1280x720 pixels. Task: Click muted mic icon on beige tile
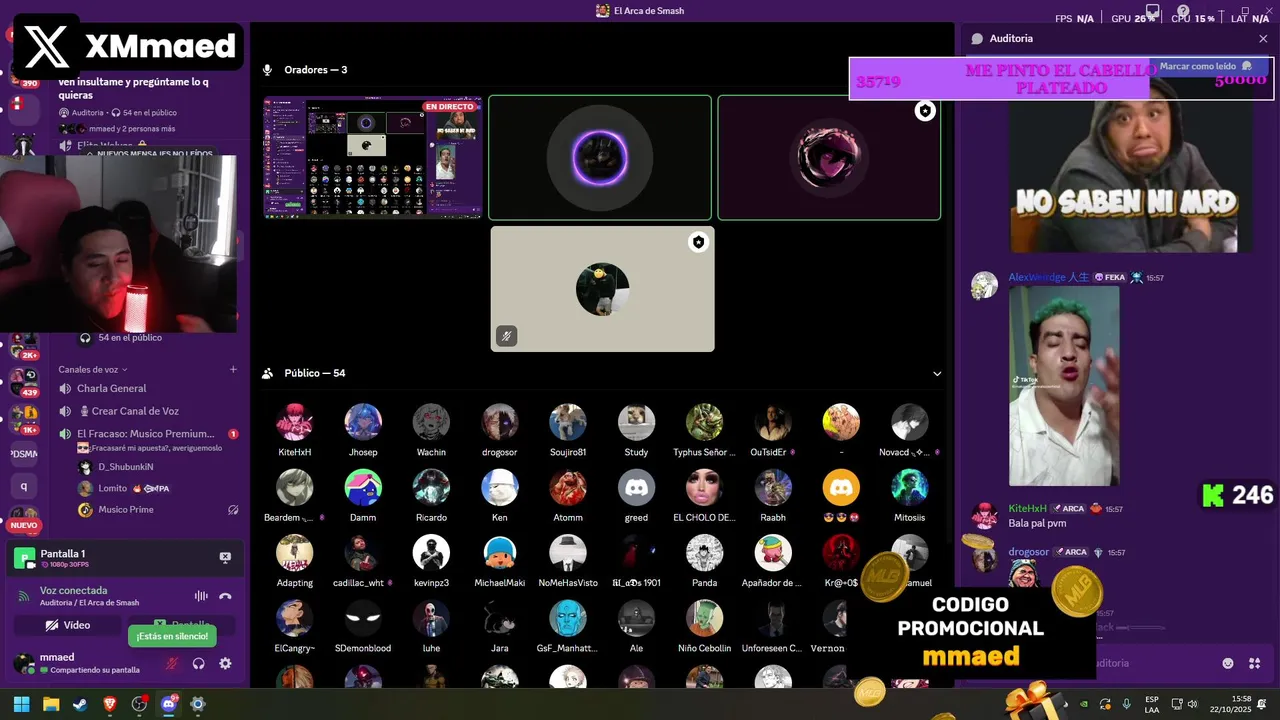(506, 336)
